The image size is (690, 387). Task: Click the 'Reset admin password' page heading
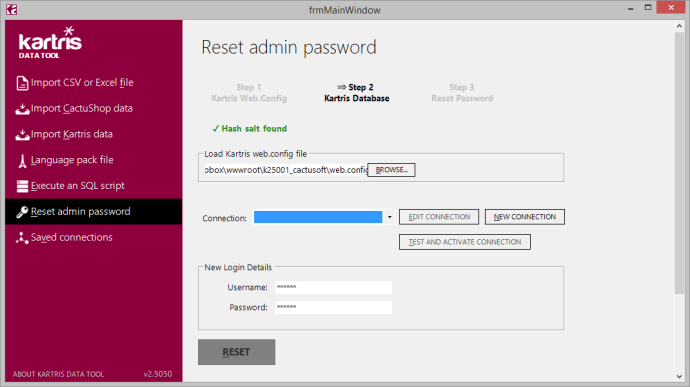pyautogui.click(x=289, y=48)
